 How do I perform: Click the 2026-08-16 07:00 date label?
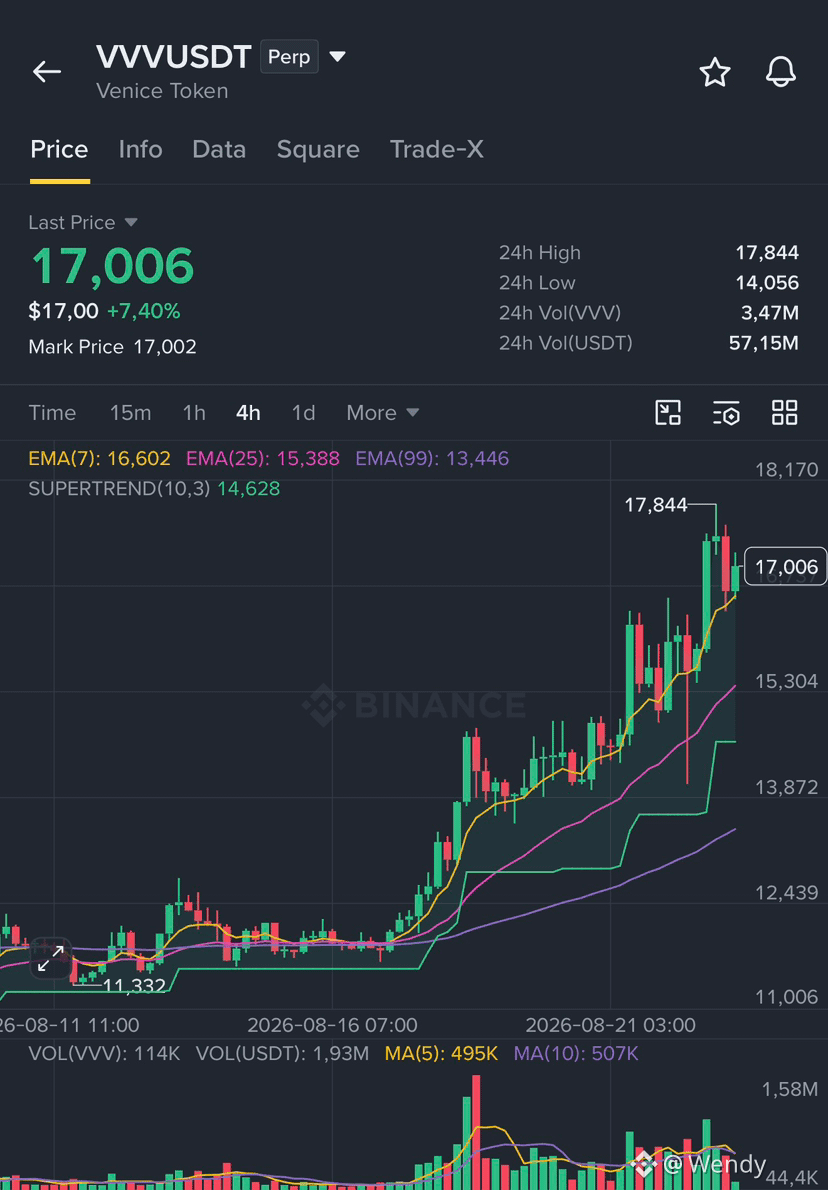click(332, 1025)
